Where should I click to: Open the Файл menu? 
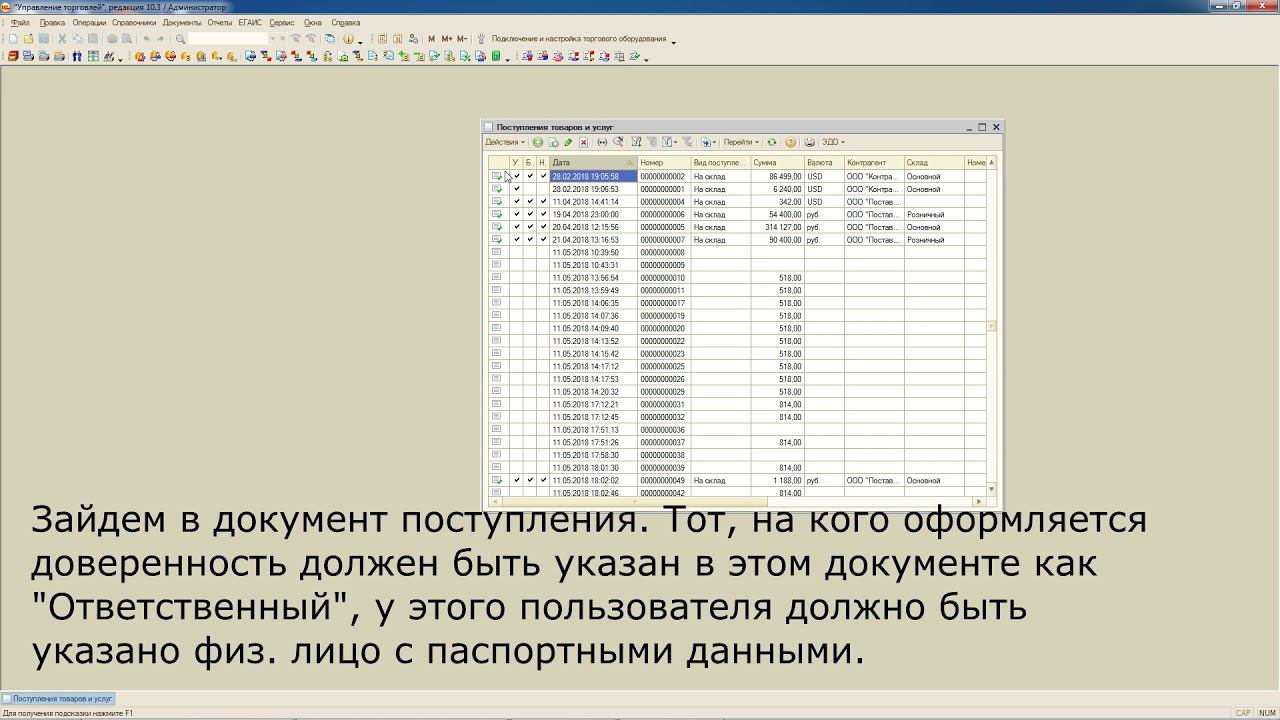pyautogui.click(x=20, y=22)
